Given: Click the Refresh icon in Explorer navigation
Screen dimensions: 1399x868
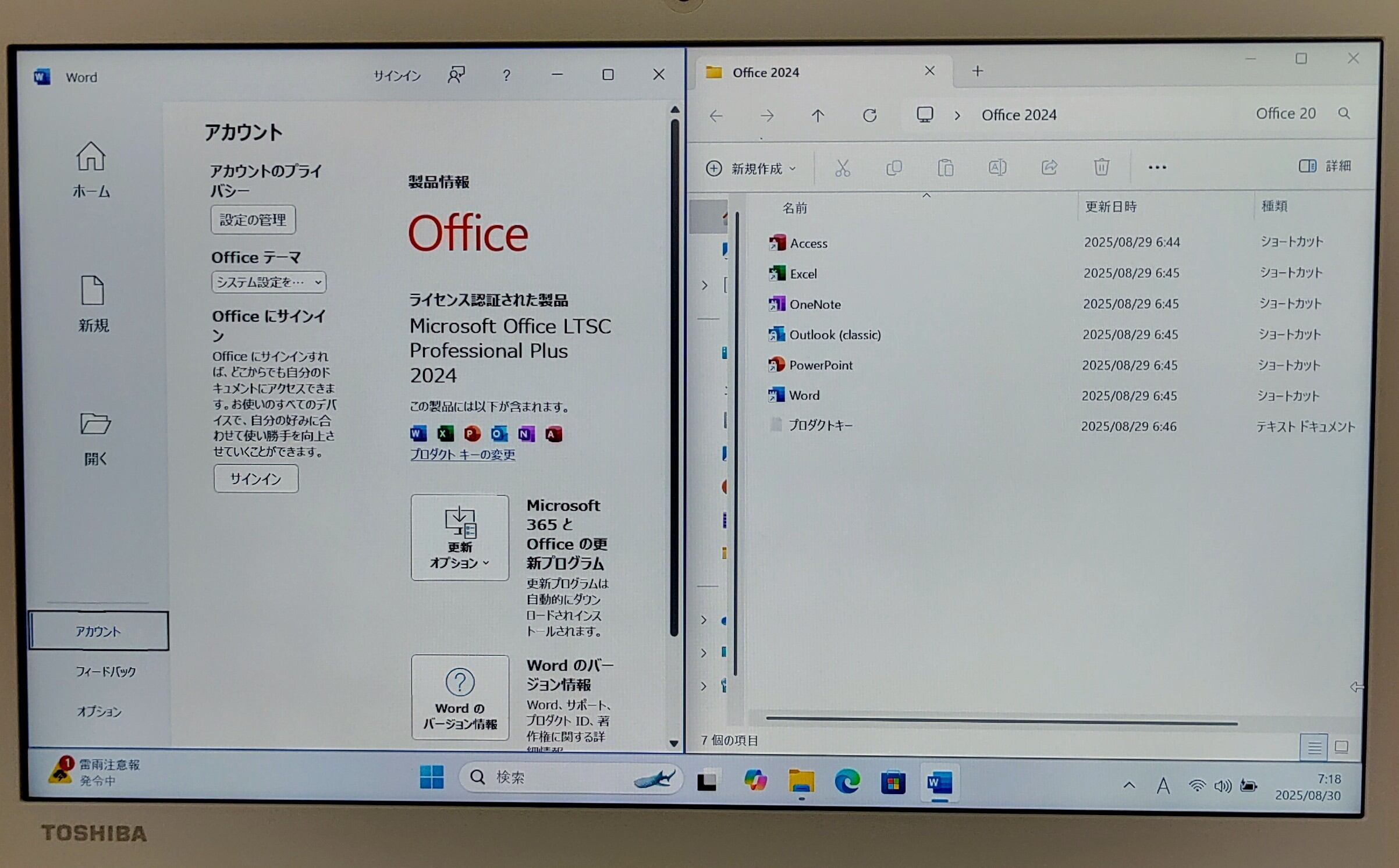Looking at the screenshot, I should [869, 115].
